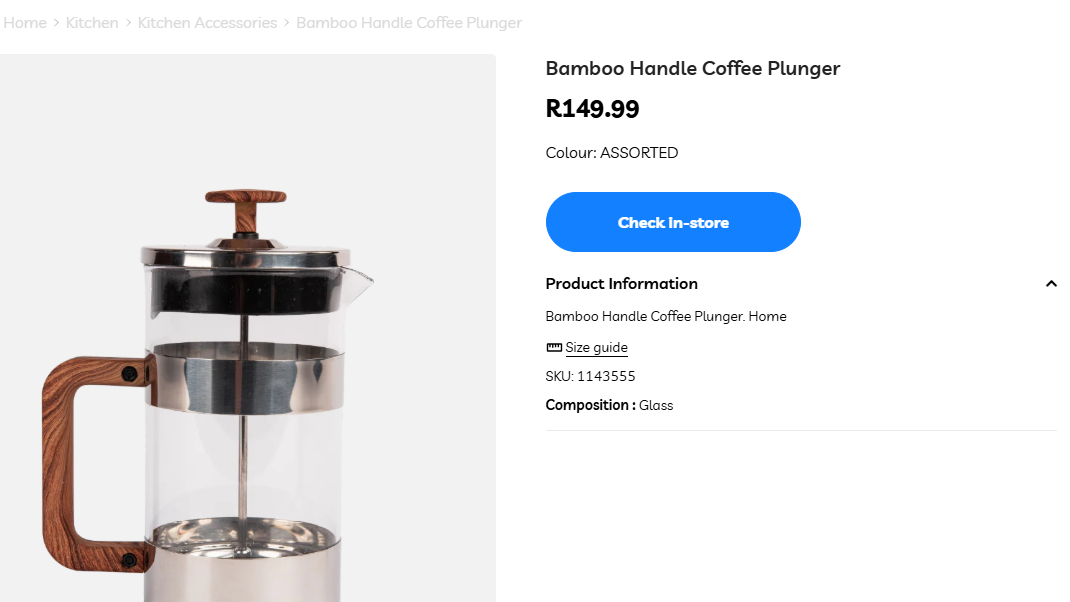Click the chevron separator after Home breadcrumb
Screen dimensions: 1070x602
click(57, 23)
